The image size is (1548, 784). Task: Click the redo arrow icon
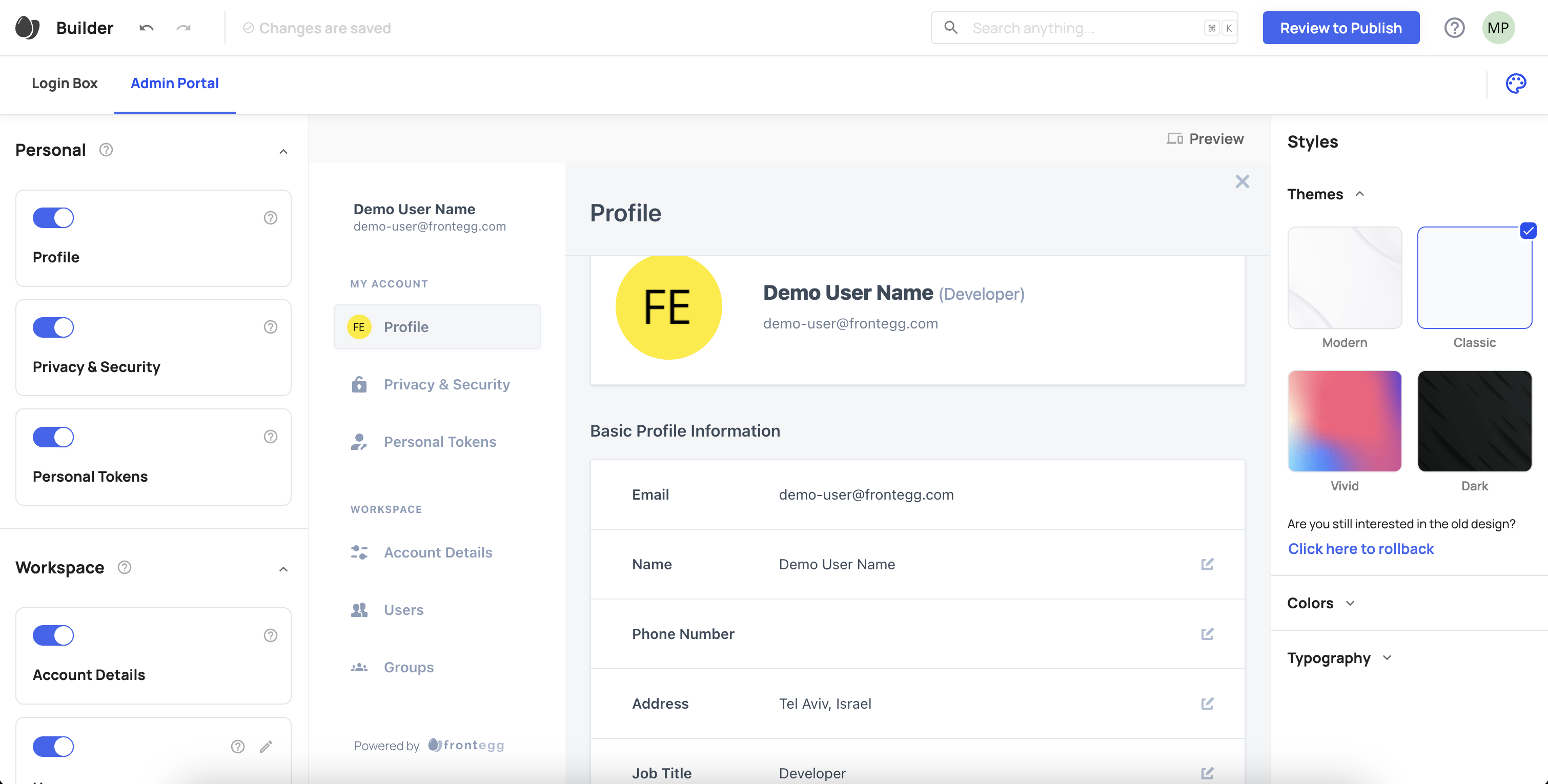184,28
